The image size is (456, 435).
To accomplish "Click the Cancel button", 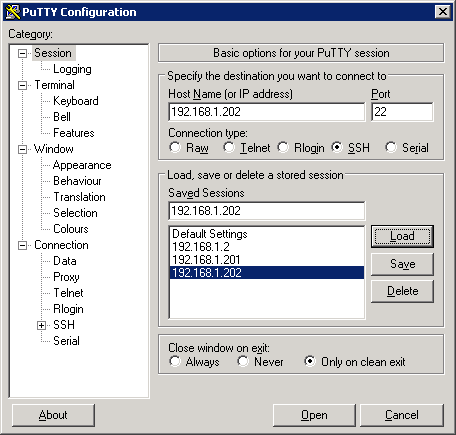I will click(x=402, y=415).
